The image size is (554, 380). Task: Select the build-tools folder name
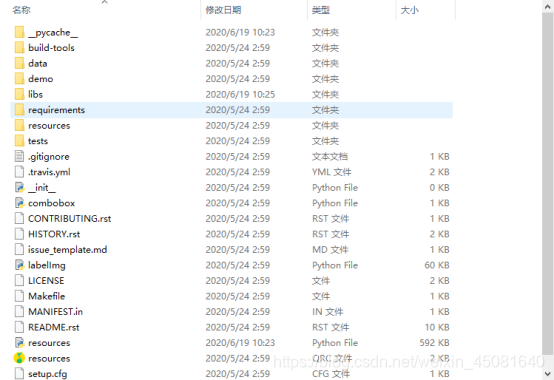[x=51, y=48]
